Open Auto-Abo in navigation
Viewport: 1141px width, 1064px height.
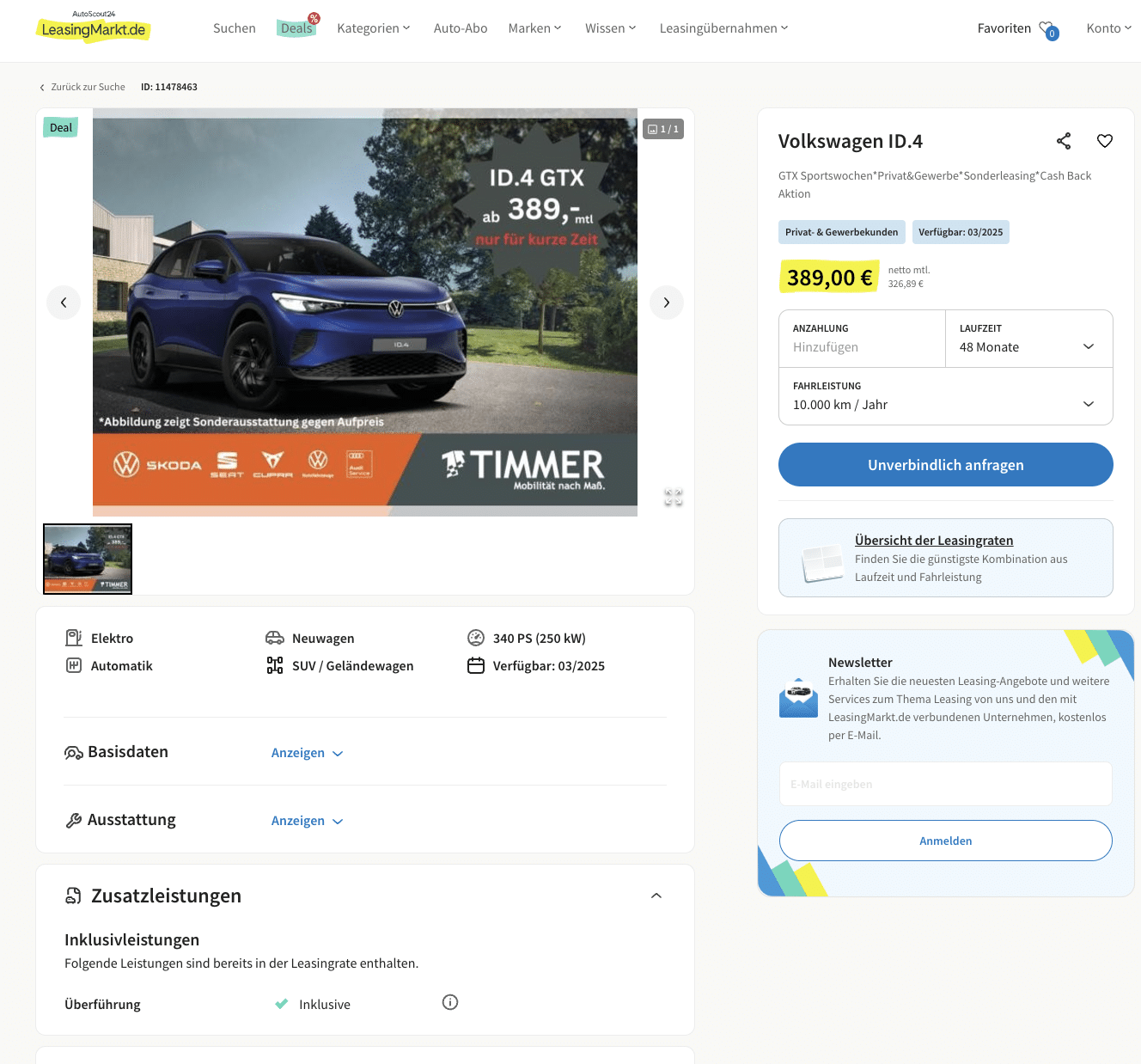[x=461, y=28]
